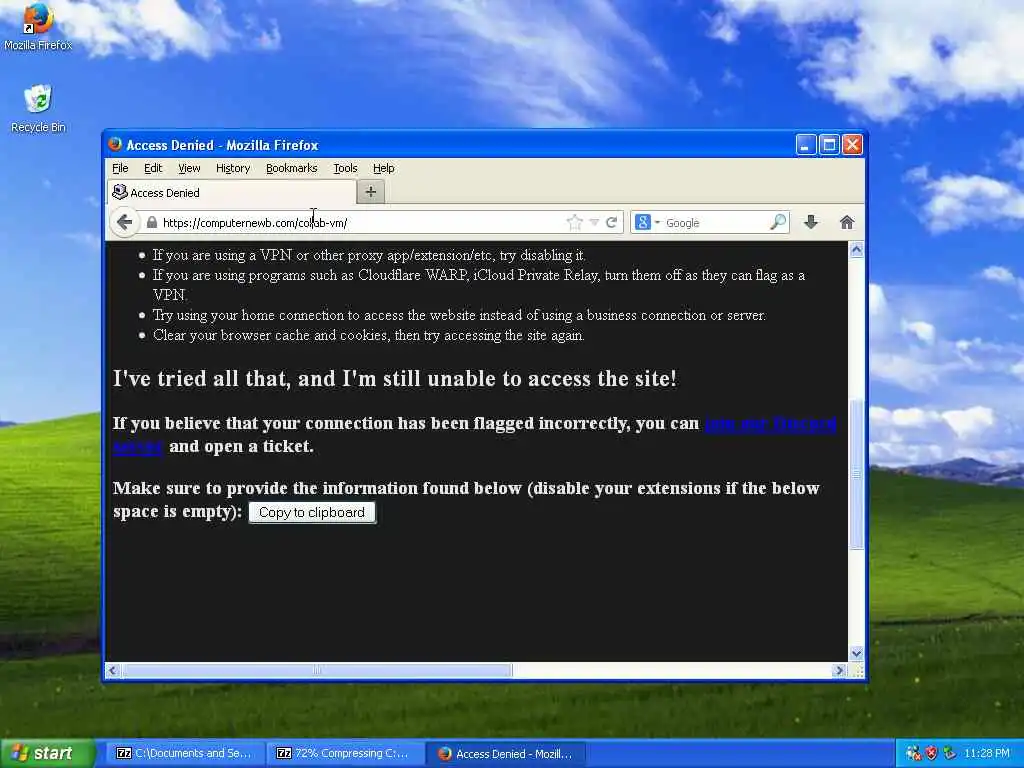This screenshot has height=768, width=1024.
Task: Go to the Home page icon
Action: click(x=847, y=223)
